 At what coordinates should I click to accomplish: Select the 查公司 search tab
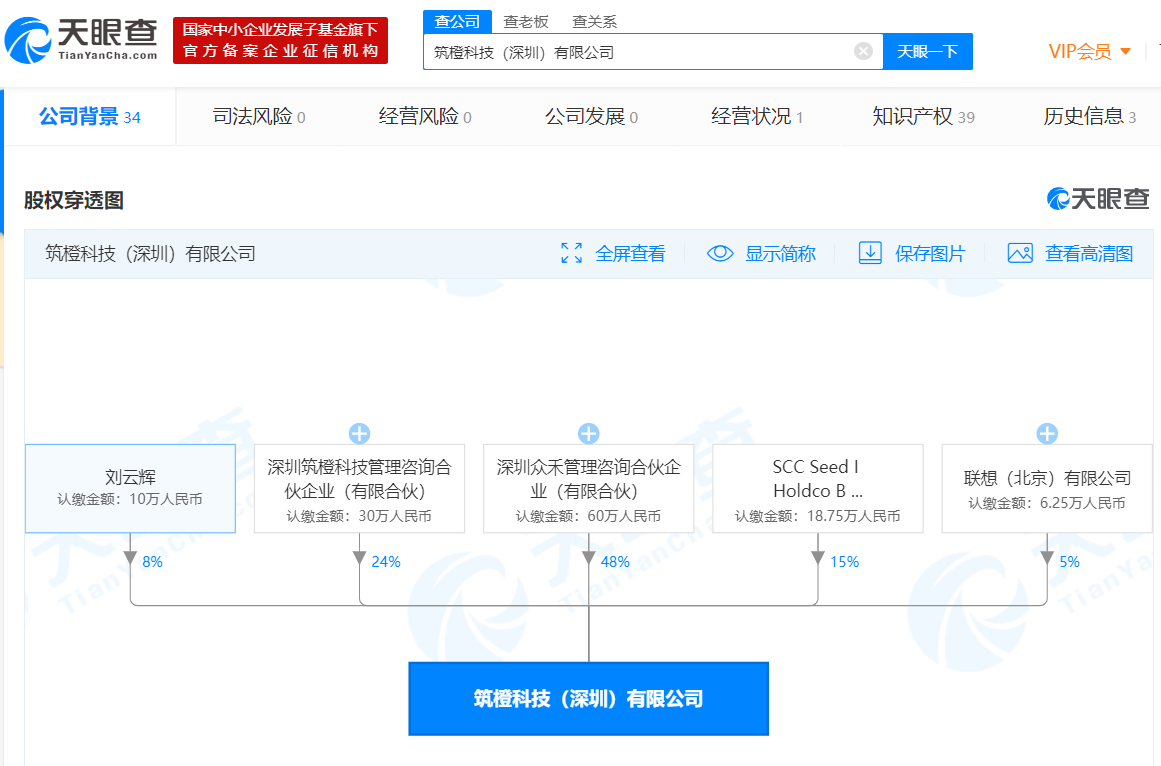tap(457, 21)
